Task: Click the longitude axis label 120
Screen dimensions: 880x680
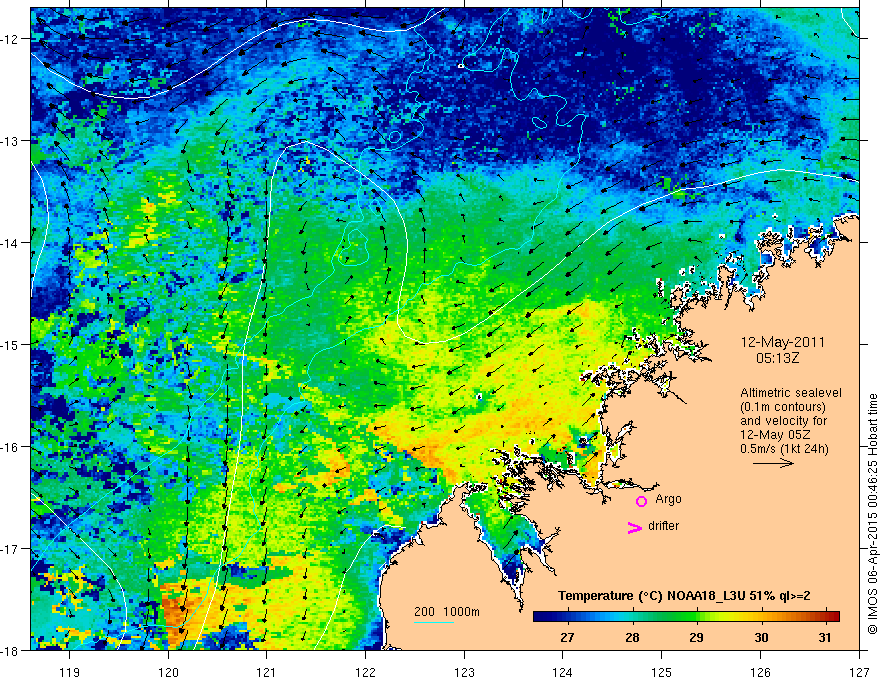Action: 168,672
